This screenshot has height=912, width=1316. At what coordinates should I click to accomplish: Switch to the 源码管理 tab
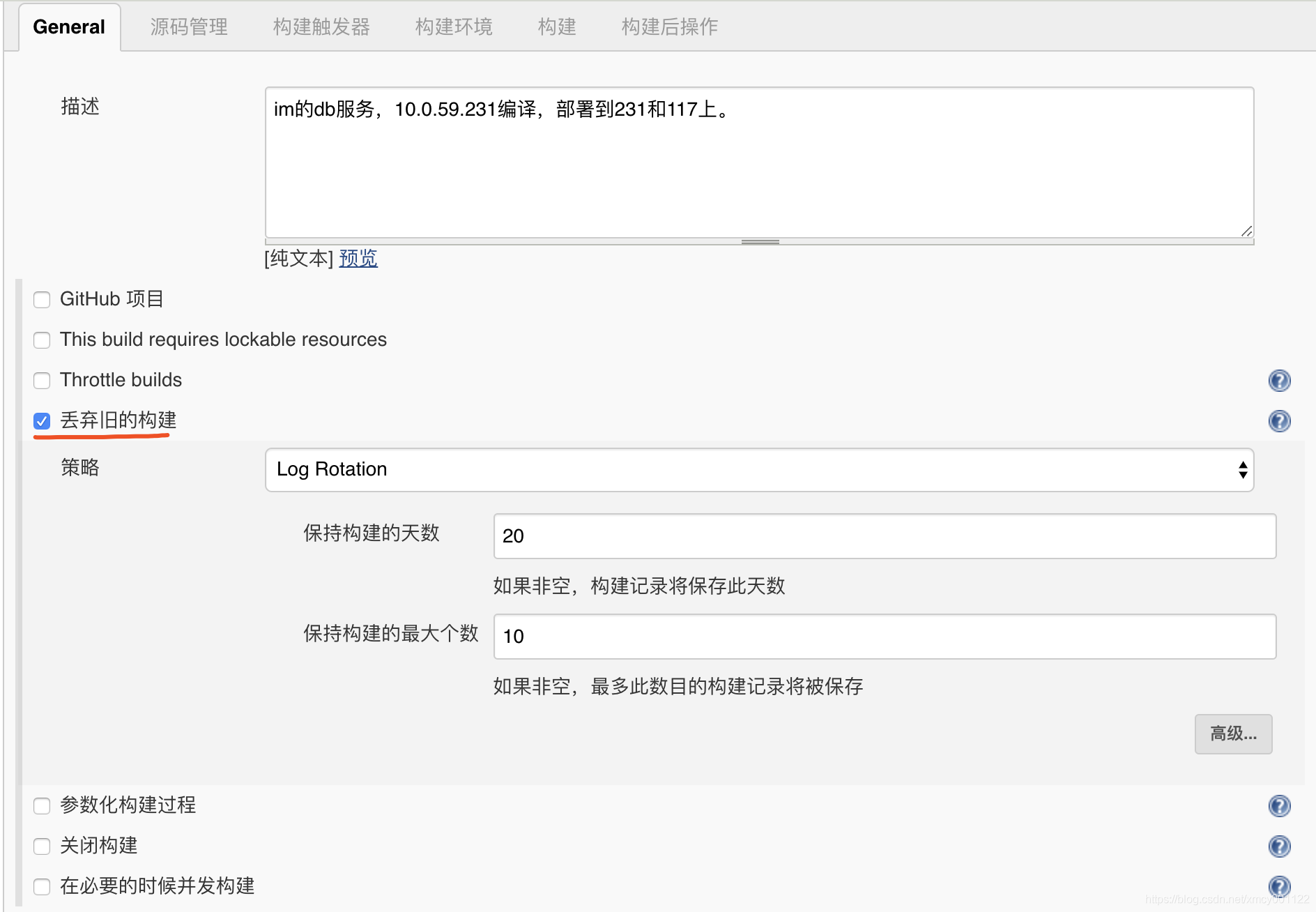[189, 27]
